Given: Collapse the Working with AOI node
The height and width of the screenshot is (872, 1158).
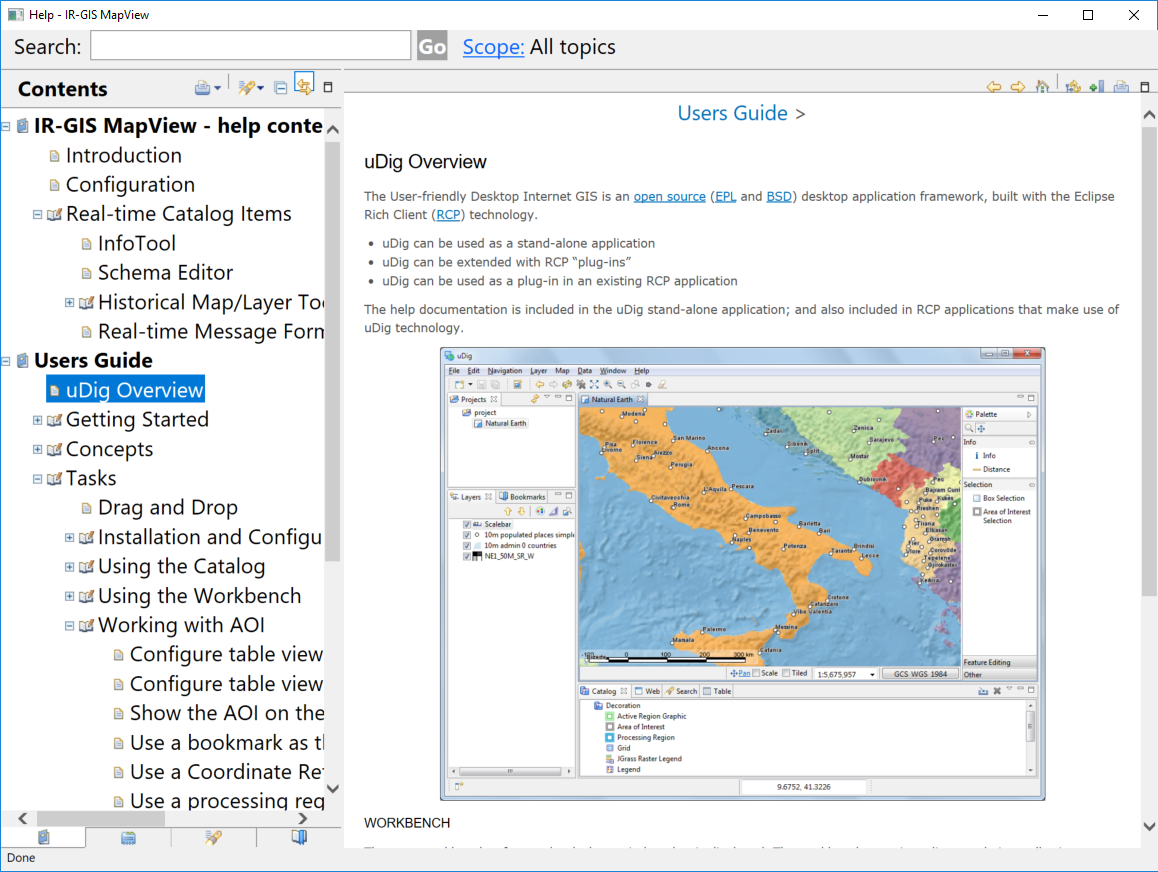Looking at the screenshot, I should [x=70, y=626].
